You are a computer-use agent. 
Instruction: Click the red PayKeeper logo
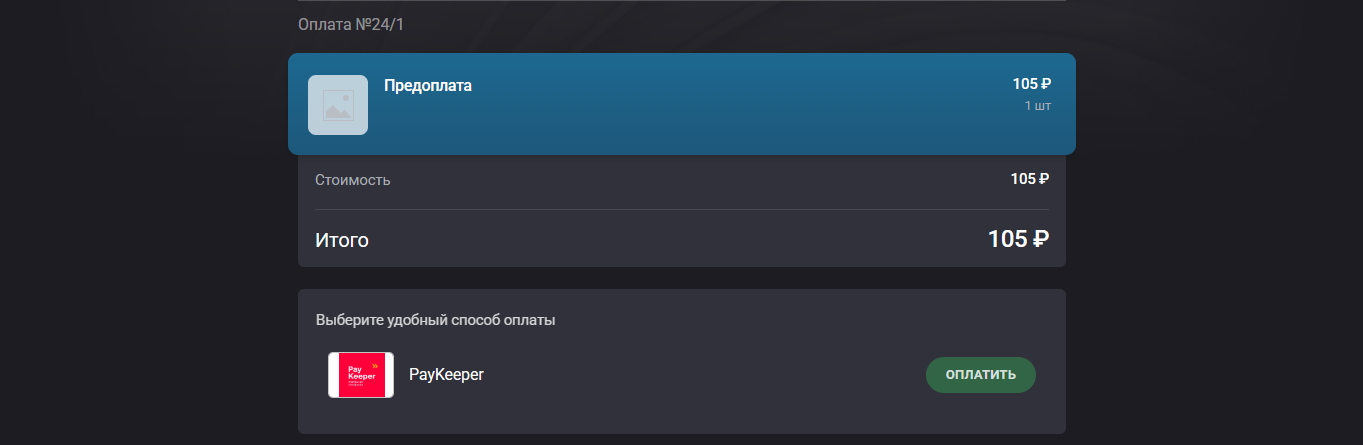tap(360, 375)
